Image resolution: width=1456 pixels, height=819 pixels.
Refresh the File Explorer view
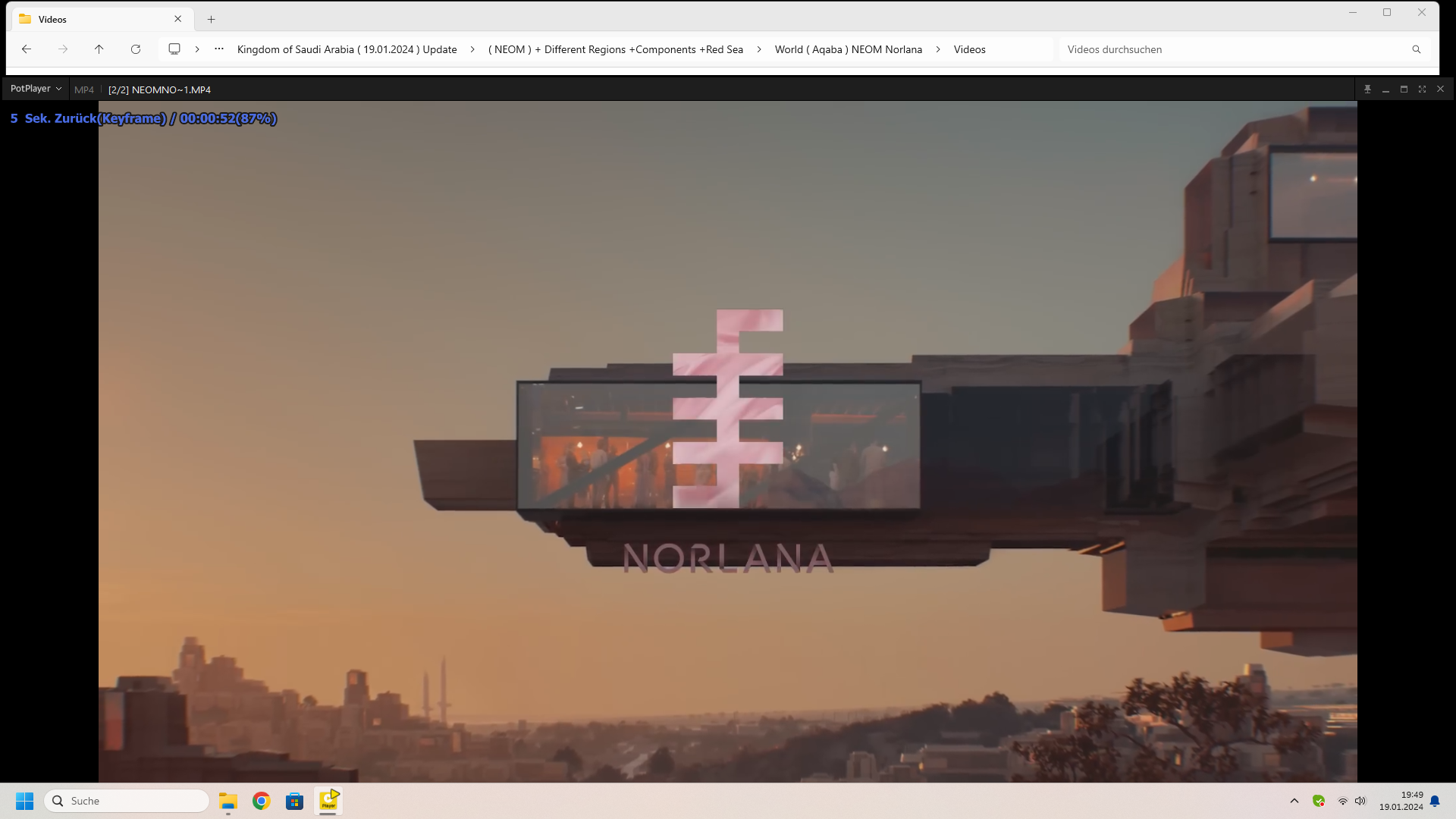click(x=136, y=49)
